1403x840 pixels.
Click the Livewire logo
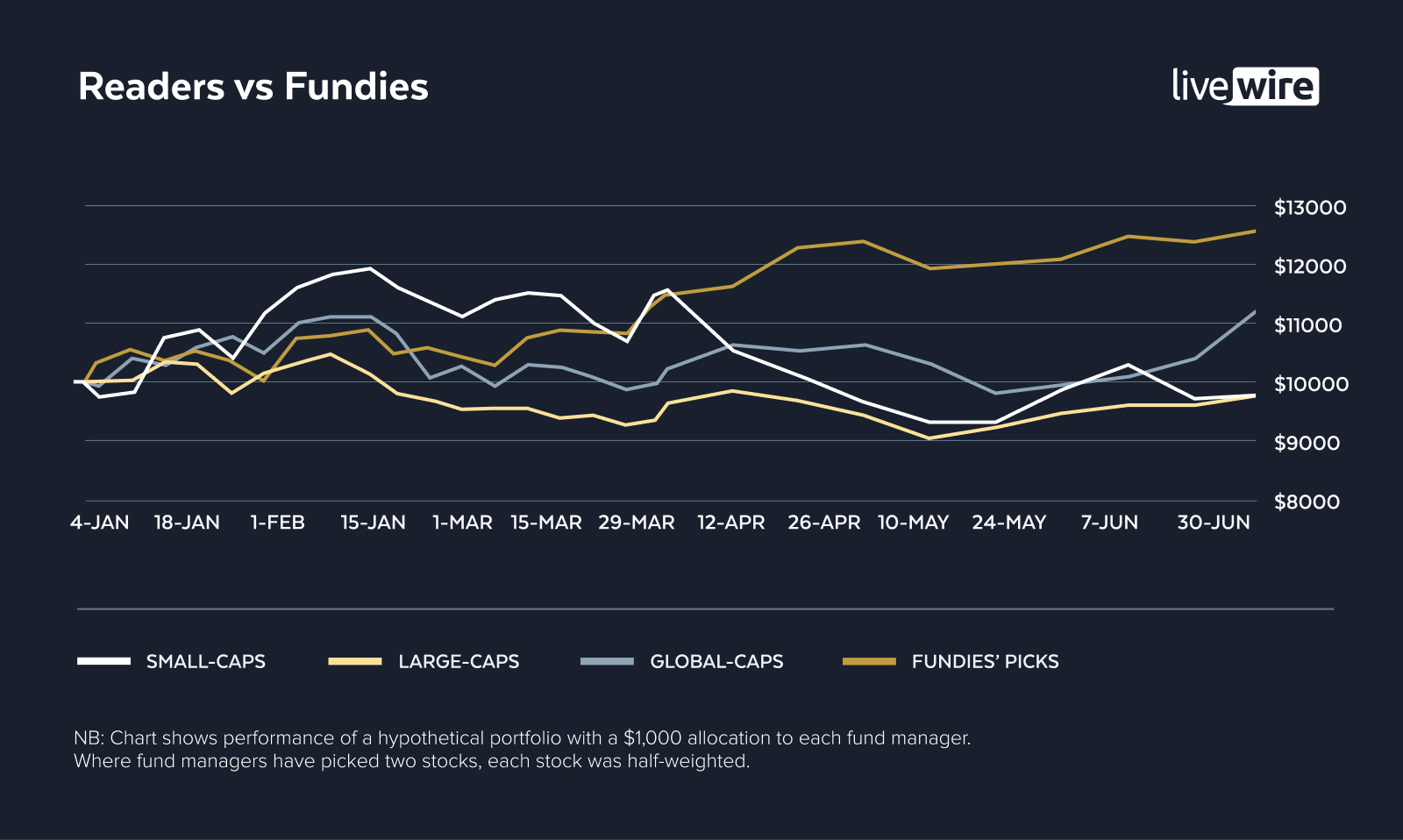1245,86
